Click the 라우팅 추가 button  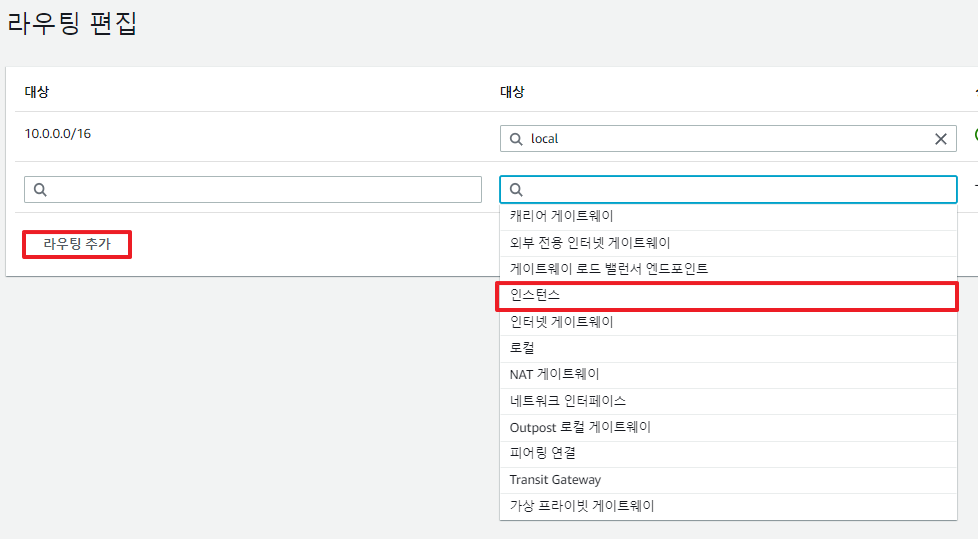click(77, 244)
